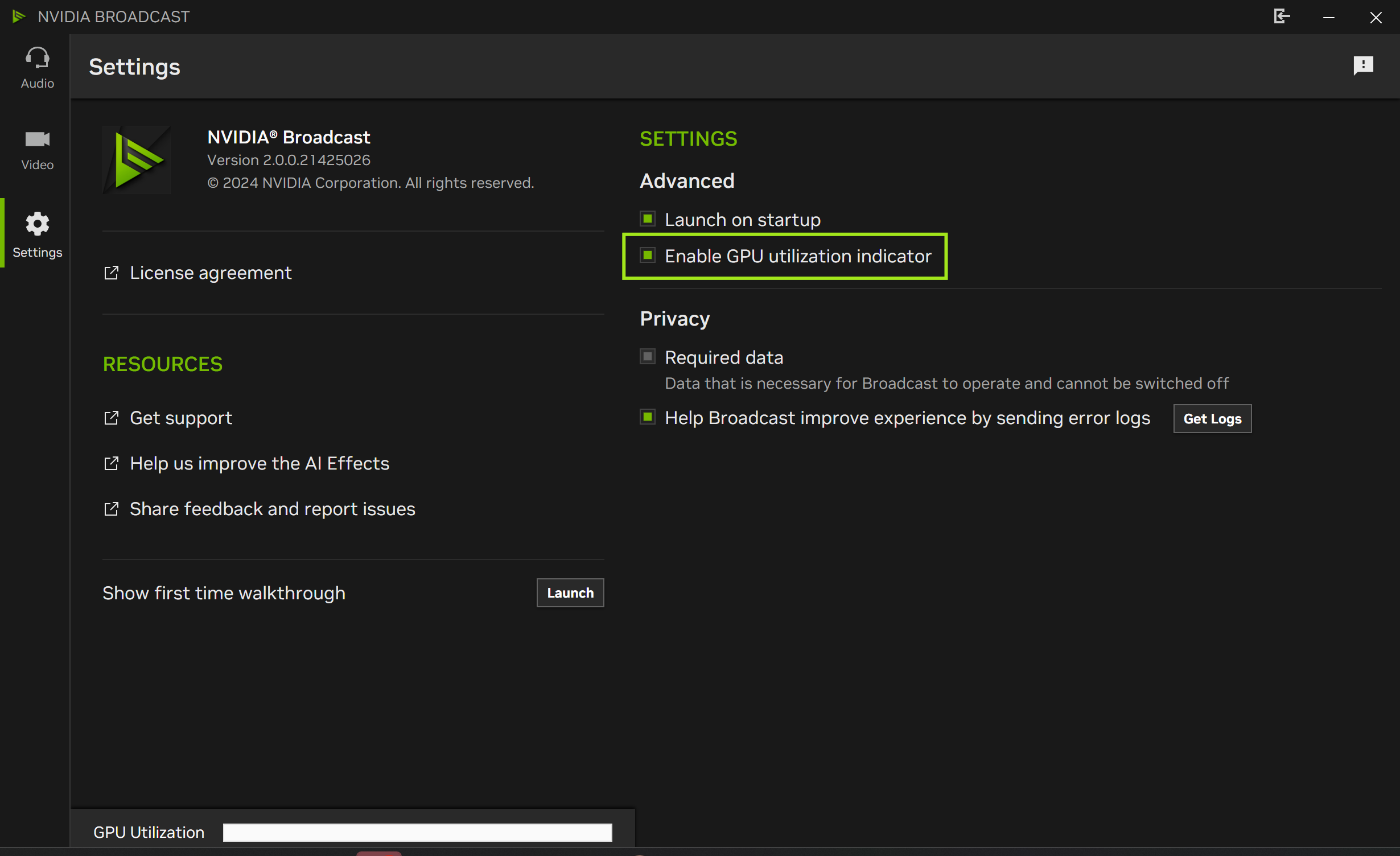Launch the first time walkthrough
1400x856 pixels.
coord(570,593)
